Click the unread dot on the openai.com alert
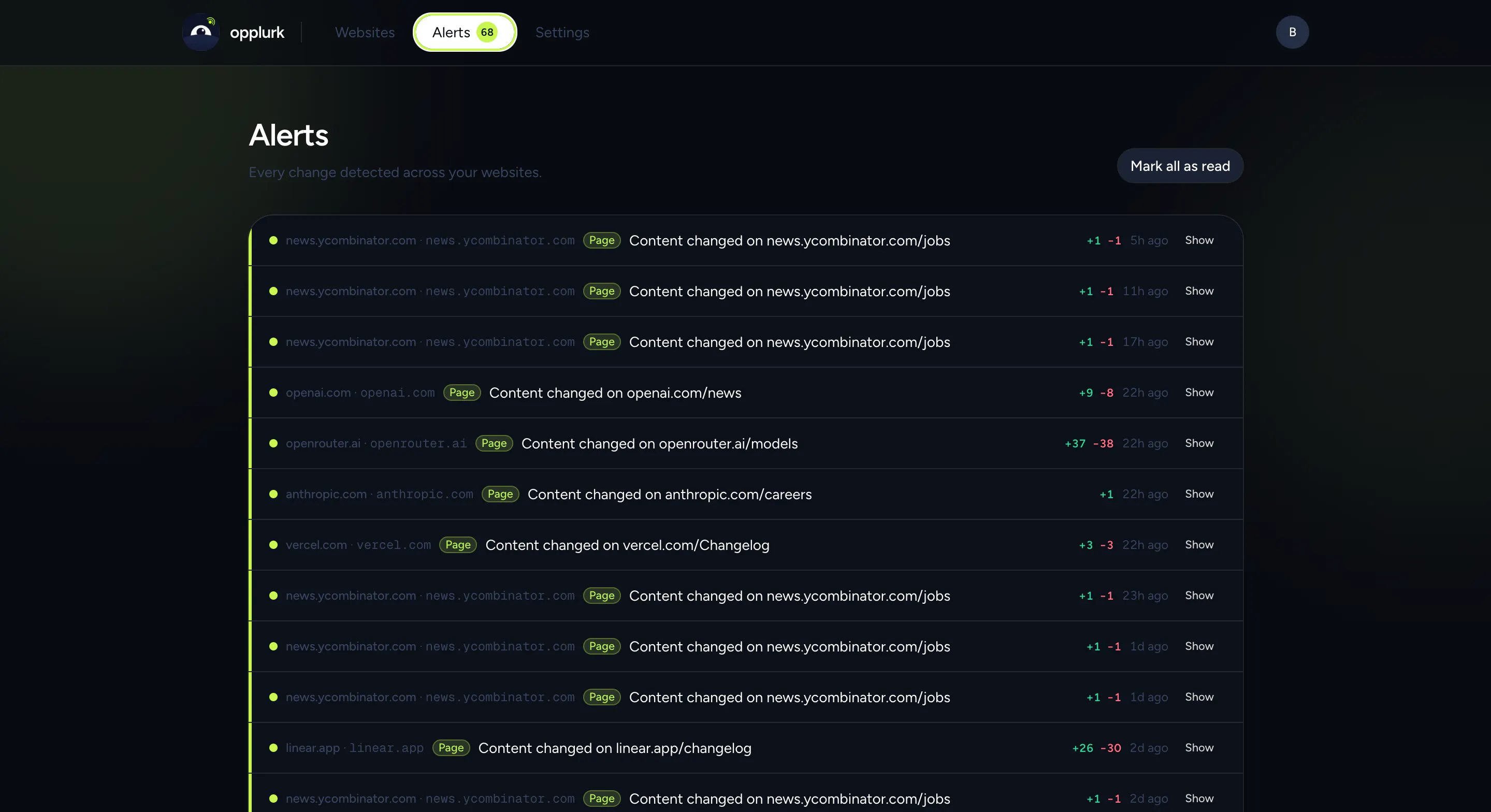Image resolution: width=1491 pixels, height=812 pixels. pos(273,393)
